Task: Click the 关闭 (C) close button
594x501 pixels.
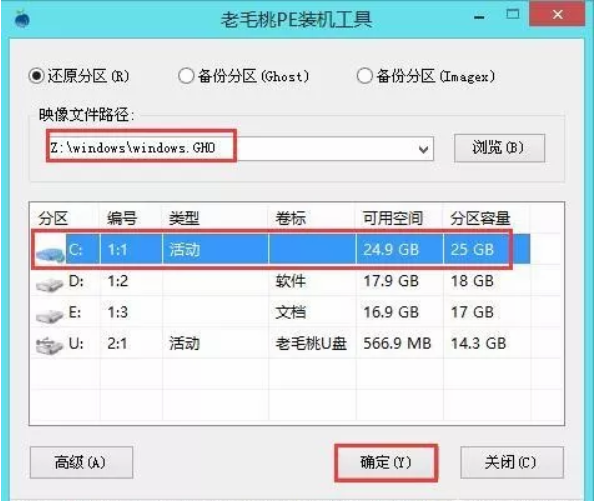Action: 511,462
